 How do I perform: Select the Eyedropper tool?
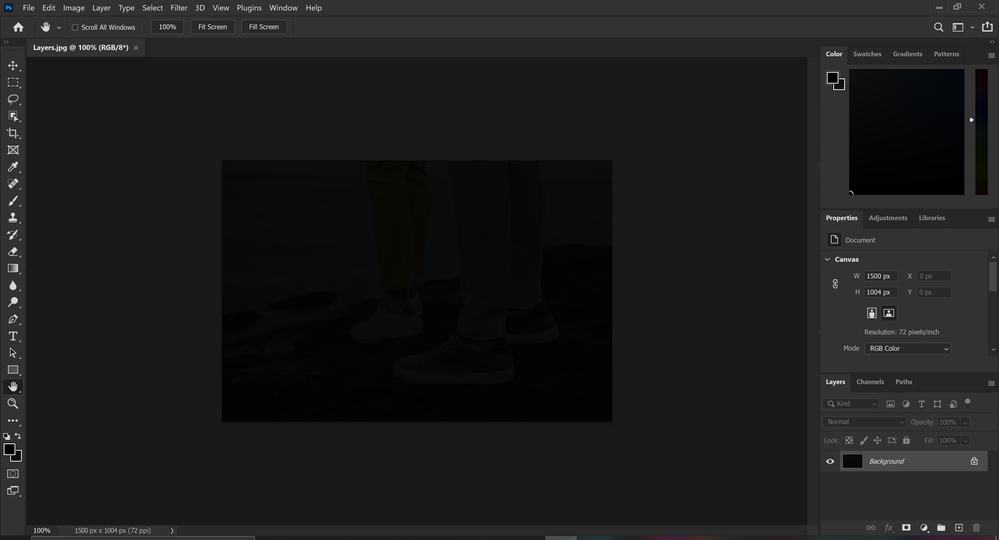tap(13, 167)
